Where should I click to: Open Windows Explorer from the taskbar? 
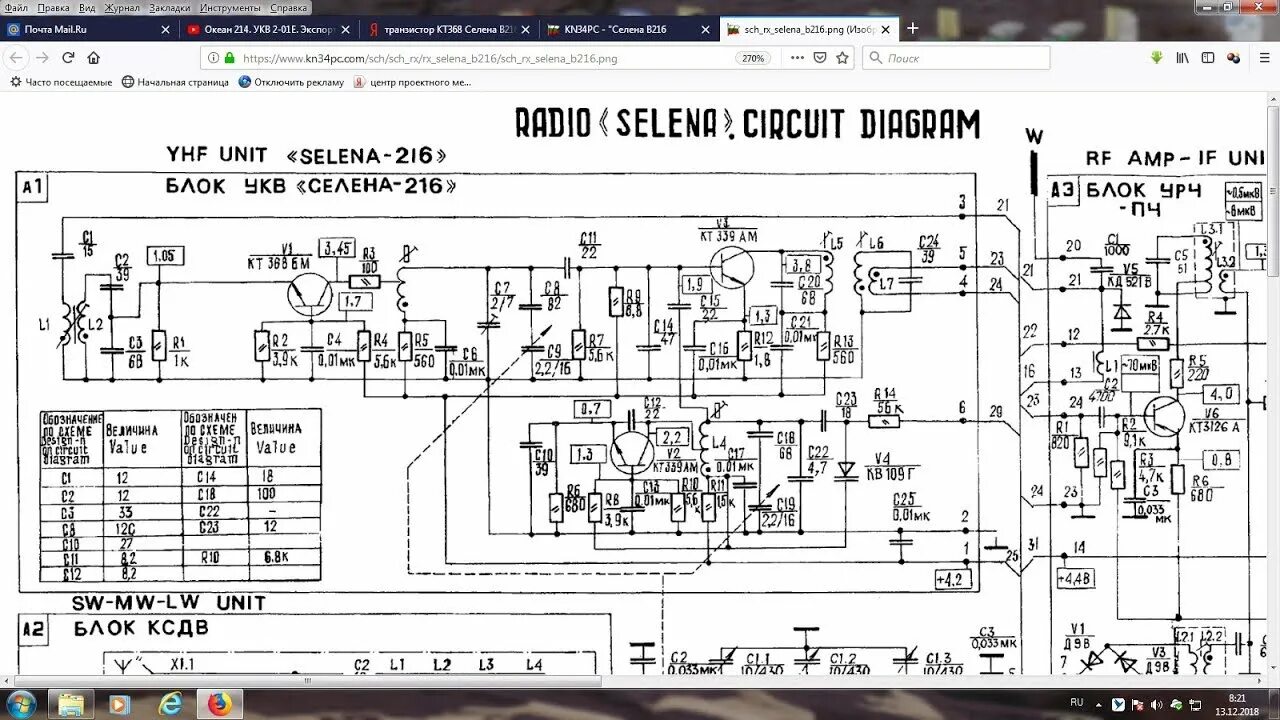(x=71, y=704)
